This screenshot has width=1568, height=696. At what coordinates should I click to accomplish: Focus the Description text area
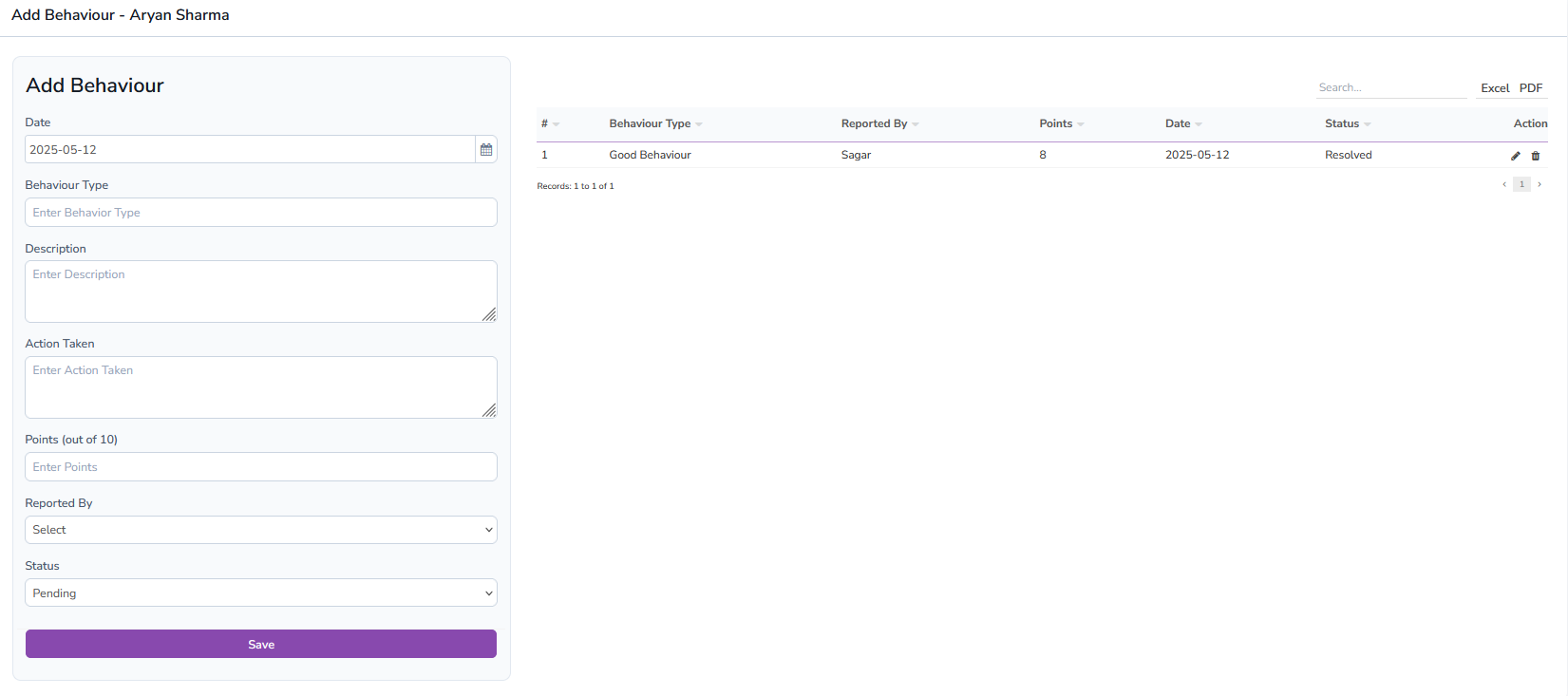[261, 292]
